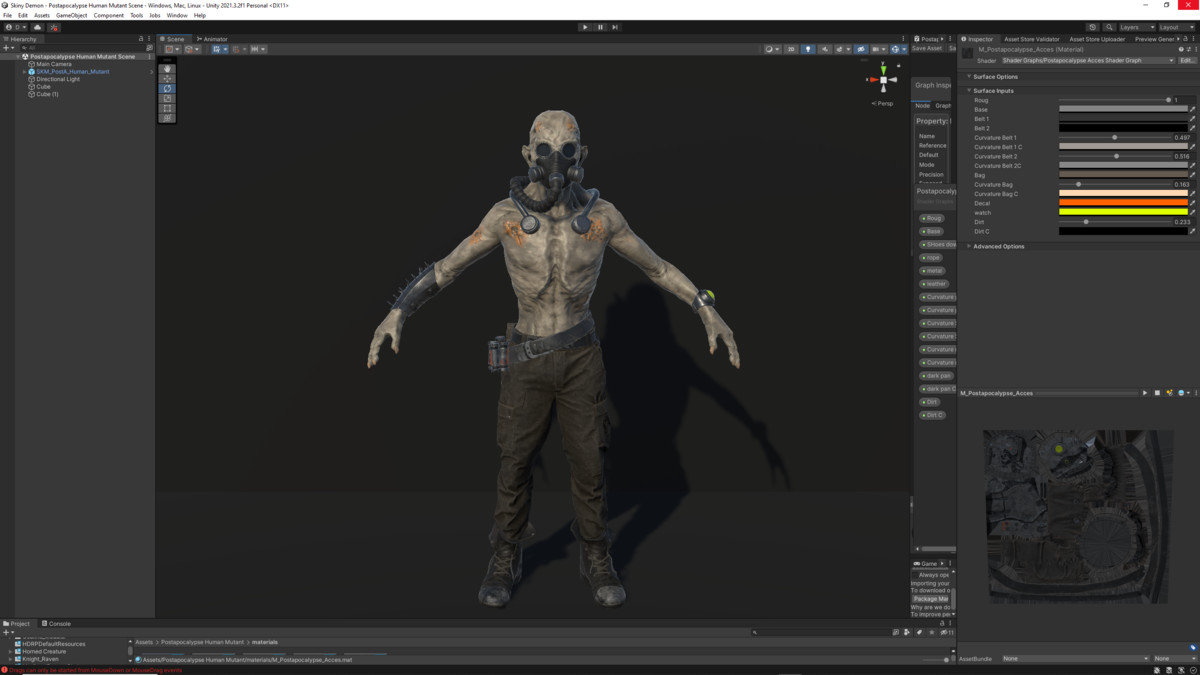Open the Shader selection dropdown
This screenshot has width=1200, height=675.
click(1087, 60)
